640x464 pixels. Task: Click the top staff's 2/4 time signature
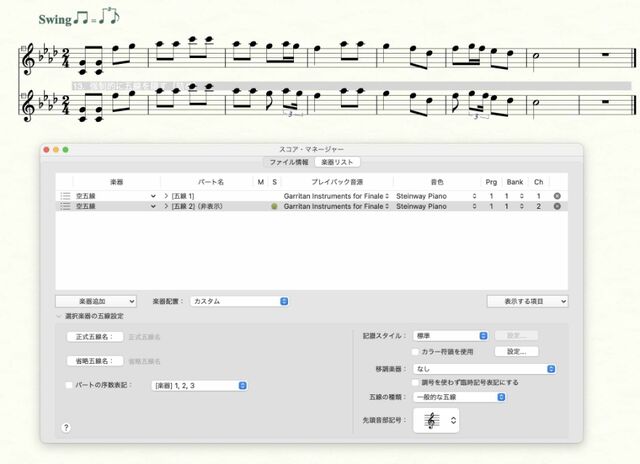click(65, 58)
